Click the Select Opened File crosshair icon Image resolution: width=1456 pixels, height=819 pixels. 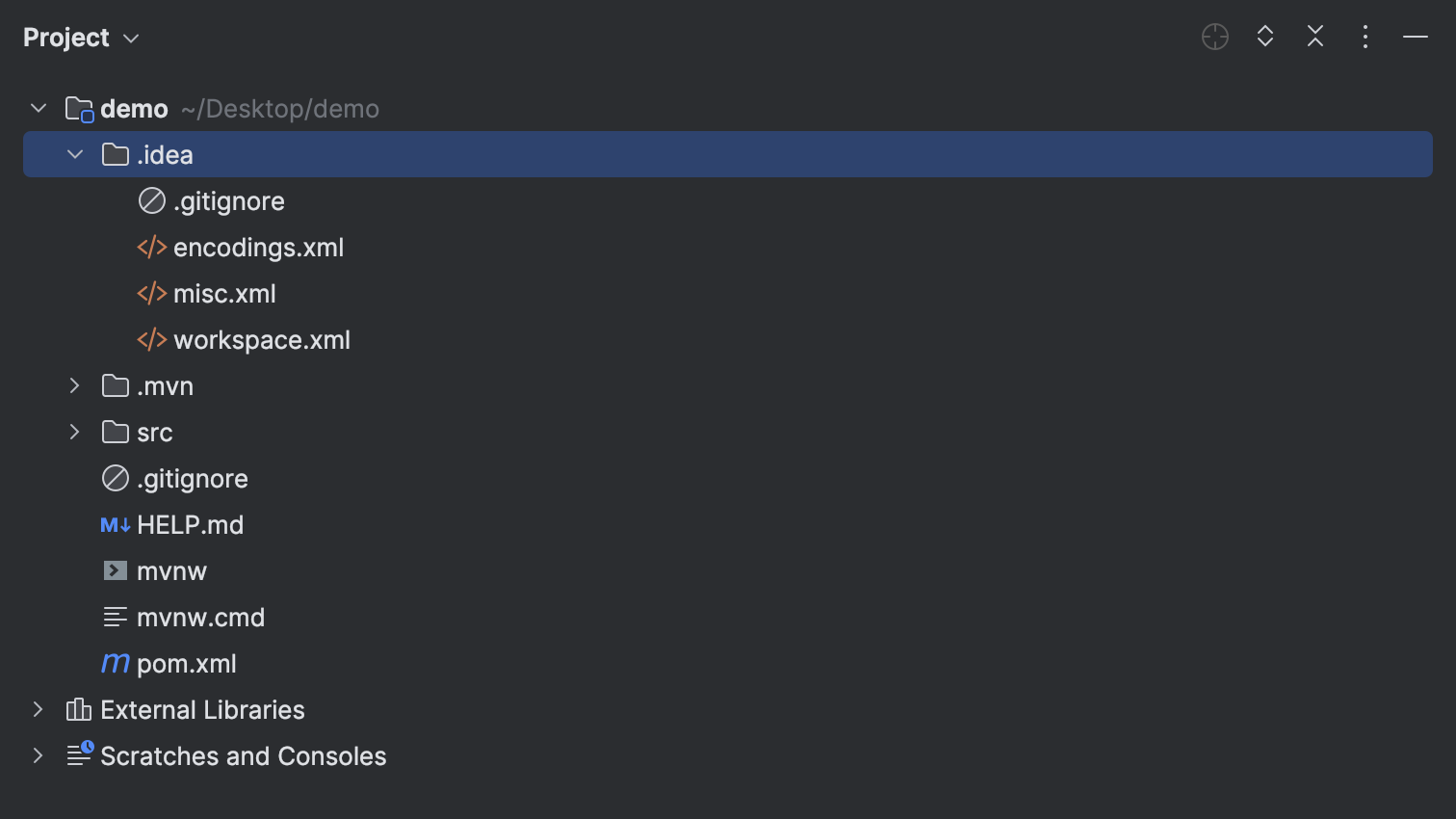[x=1215, y=38]
